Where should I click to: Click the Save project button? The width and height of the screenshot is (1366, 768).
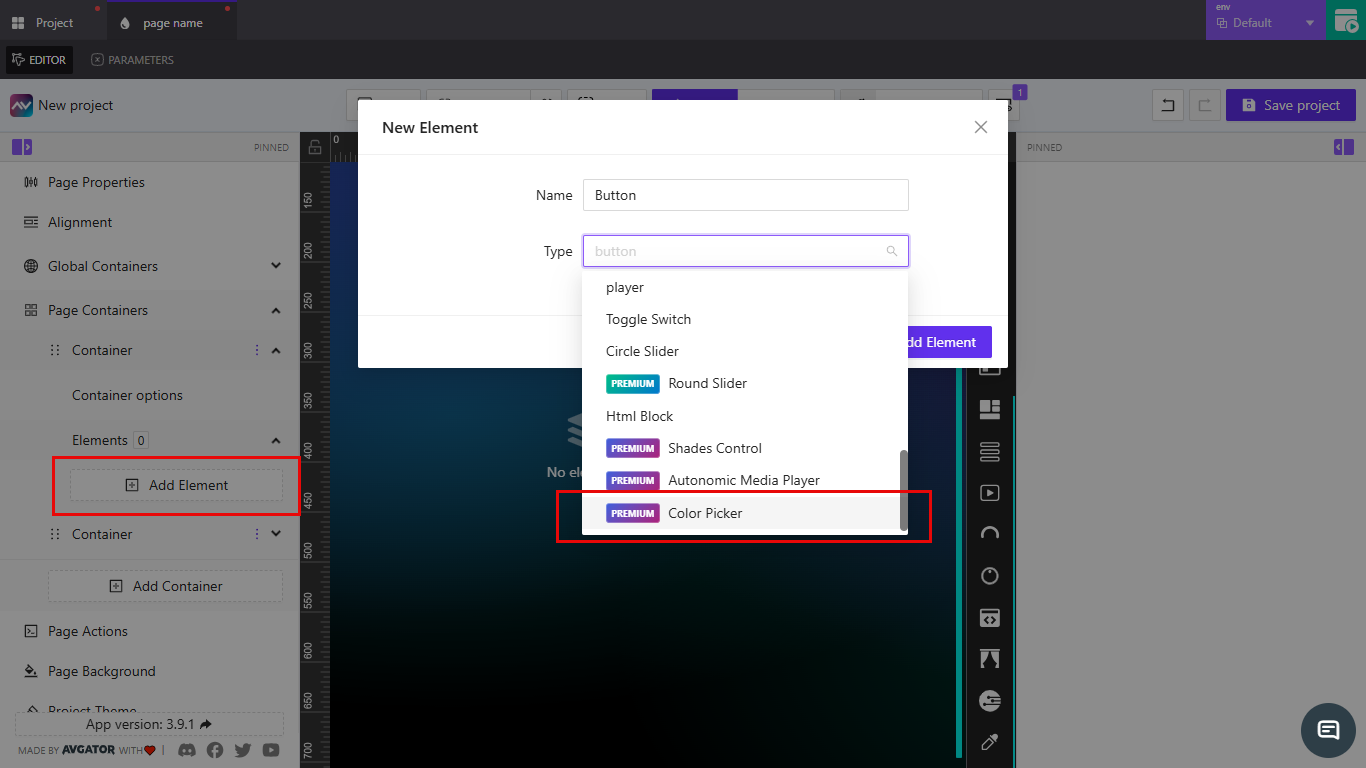[x=1290, y=104]
